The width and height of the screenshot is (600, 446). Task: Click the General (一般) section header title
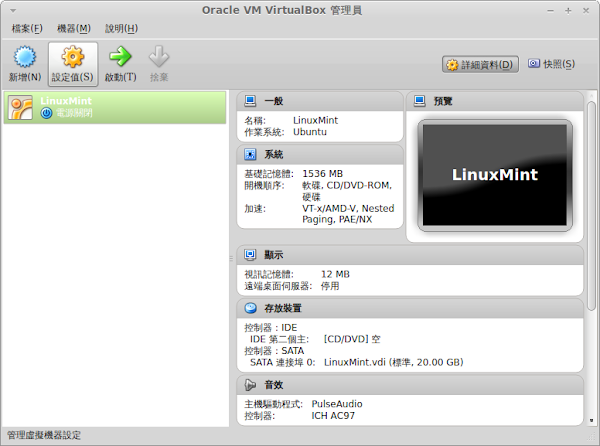(x=274, y=101)
